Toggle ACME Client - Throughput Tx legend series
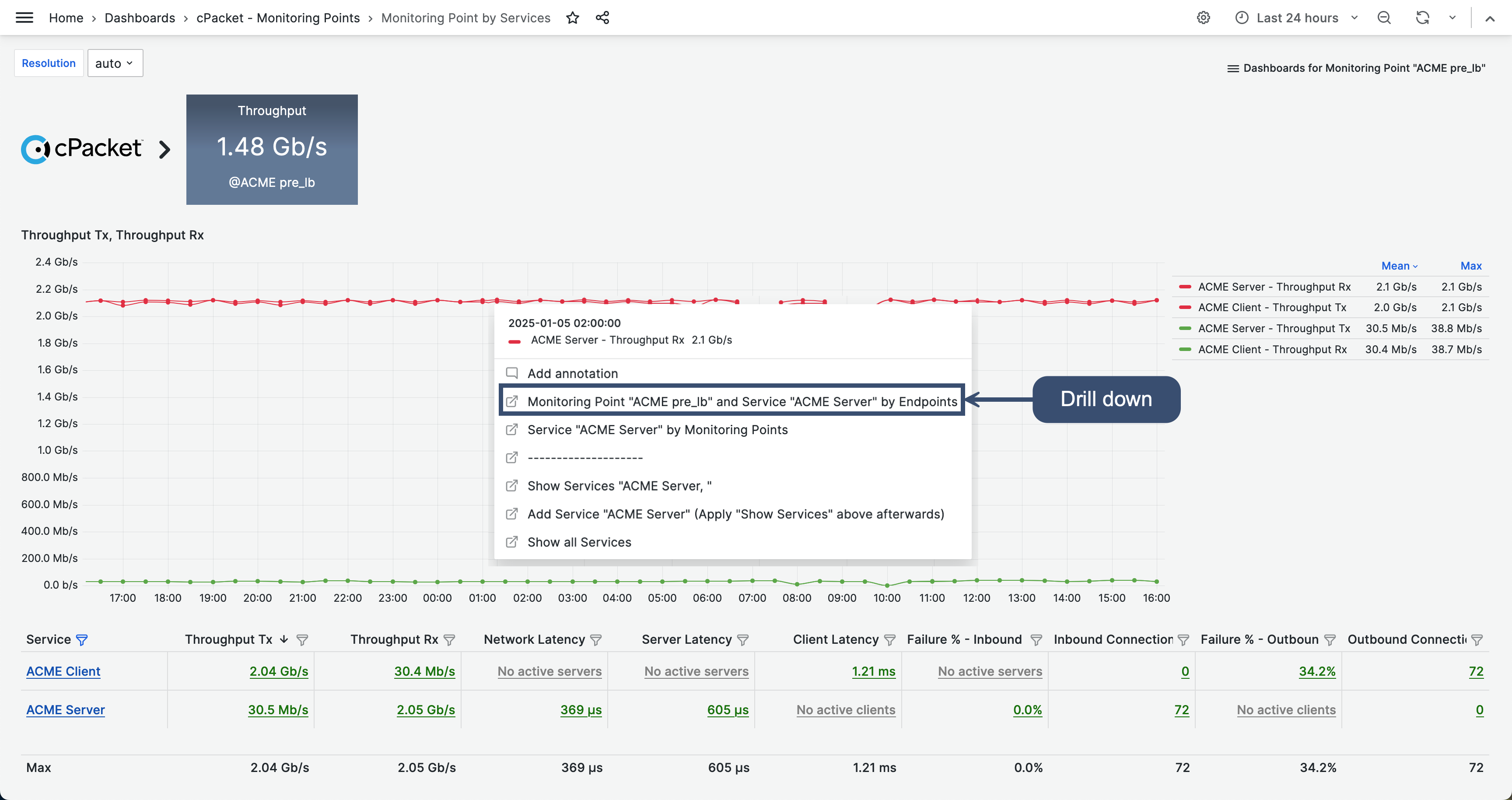 coord(1272,307)
